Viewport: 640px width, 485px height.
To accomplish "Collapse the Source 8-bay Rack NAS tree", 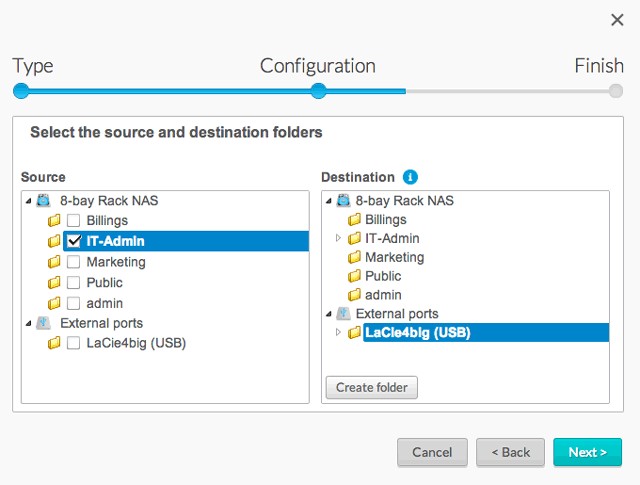I will click(28, 201).
